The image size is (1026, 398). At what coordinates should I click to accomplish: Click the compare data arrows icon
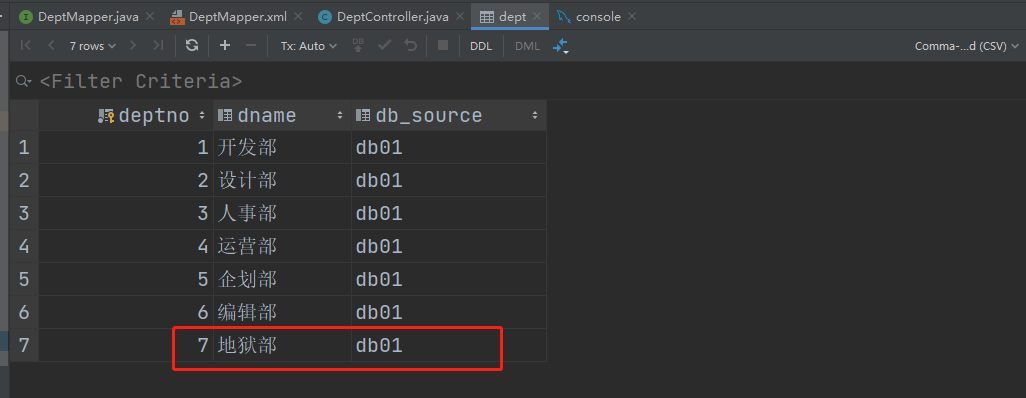pyautogui.click(x=561, y=46)
